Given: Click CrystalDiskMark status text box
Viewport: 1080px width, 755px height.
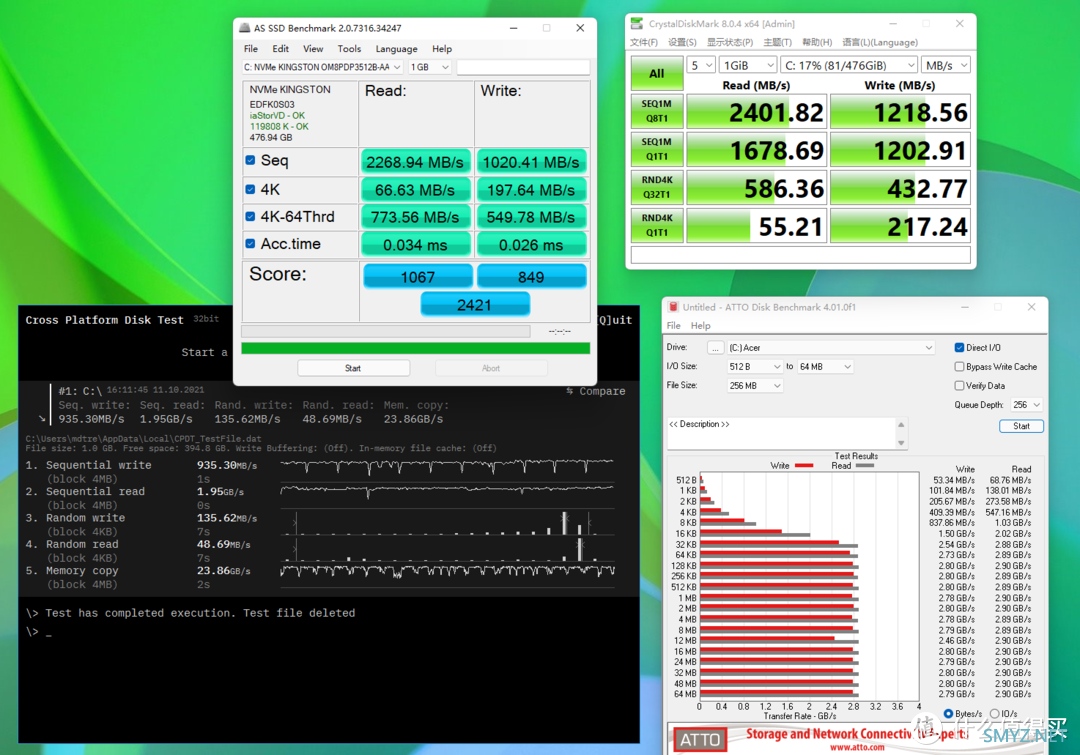Looking at the screenshot, I should [800, 255].
